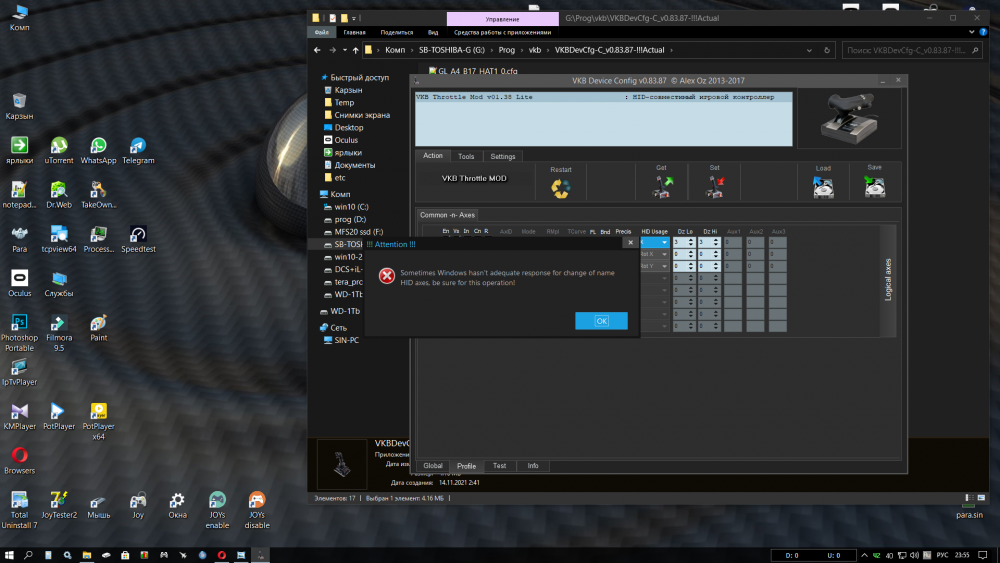The height and width of the screenshot is (563, 1000).
Task: Switch to the Settings tab
Action: 503,156
